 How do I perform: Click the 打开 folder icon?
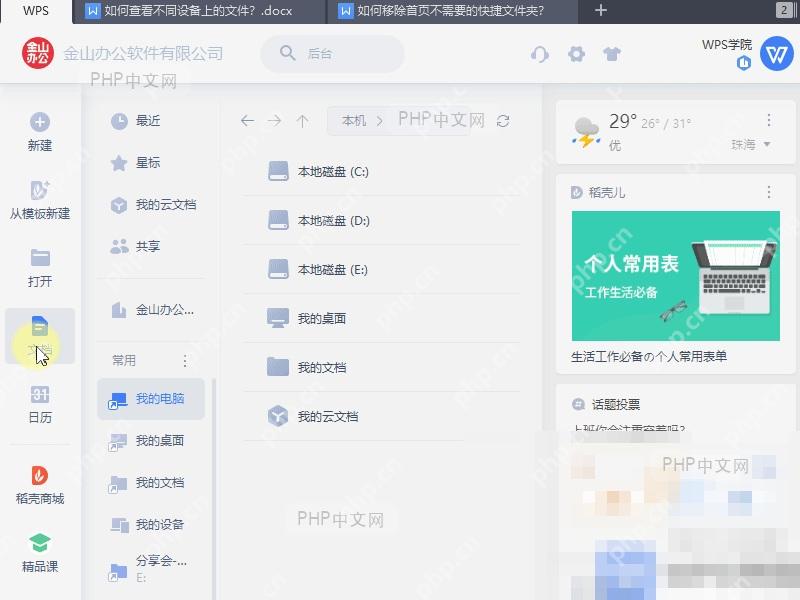pyautogui.click(x=40, y=258)
